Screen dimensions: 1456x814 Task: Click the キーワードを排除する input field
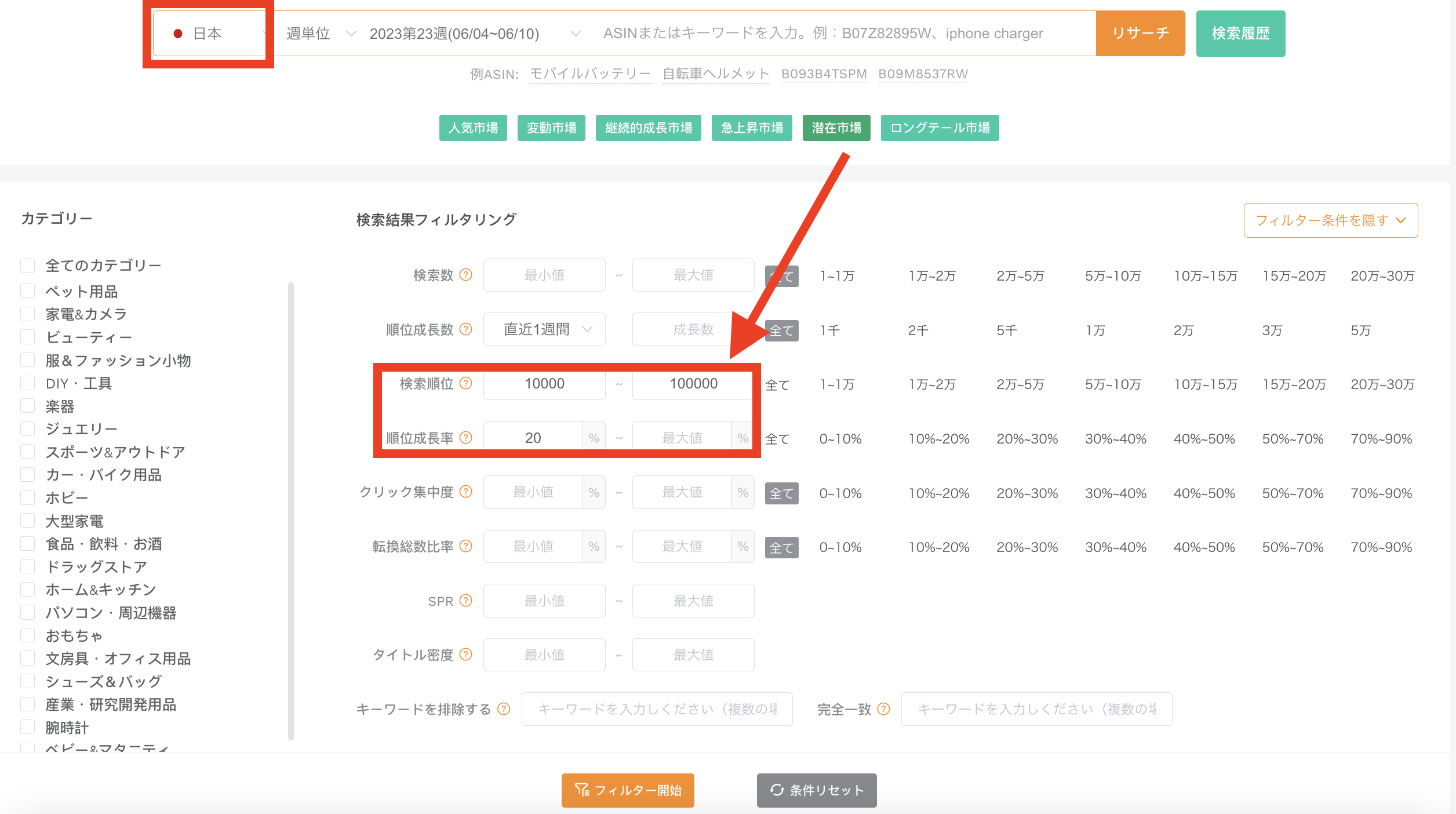pyautogui.click(x=657, y=709)
